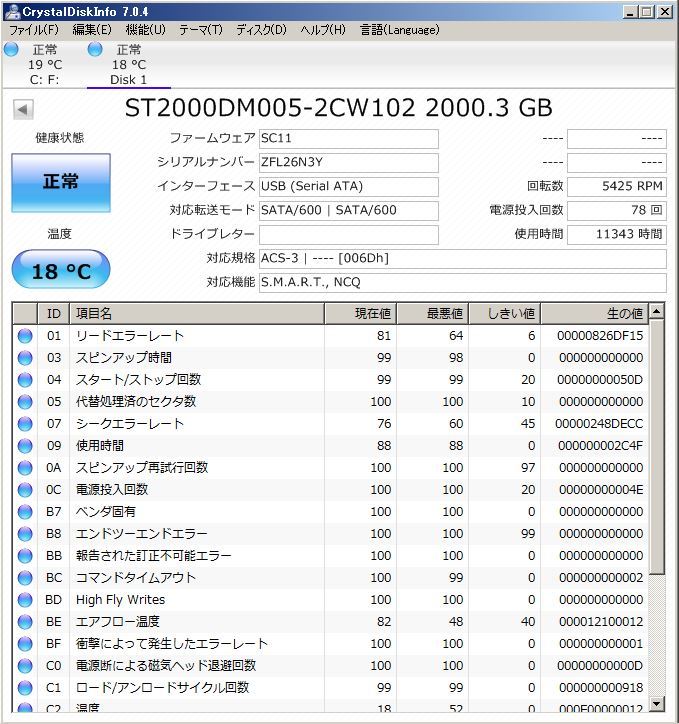Click status icon of row B7 ベンダ固有
The height and width of the screenshot is (724, 679).
(25, 512)
